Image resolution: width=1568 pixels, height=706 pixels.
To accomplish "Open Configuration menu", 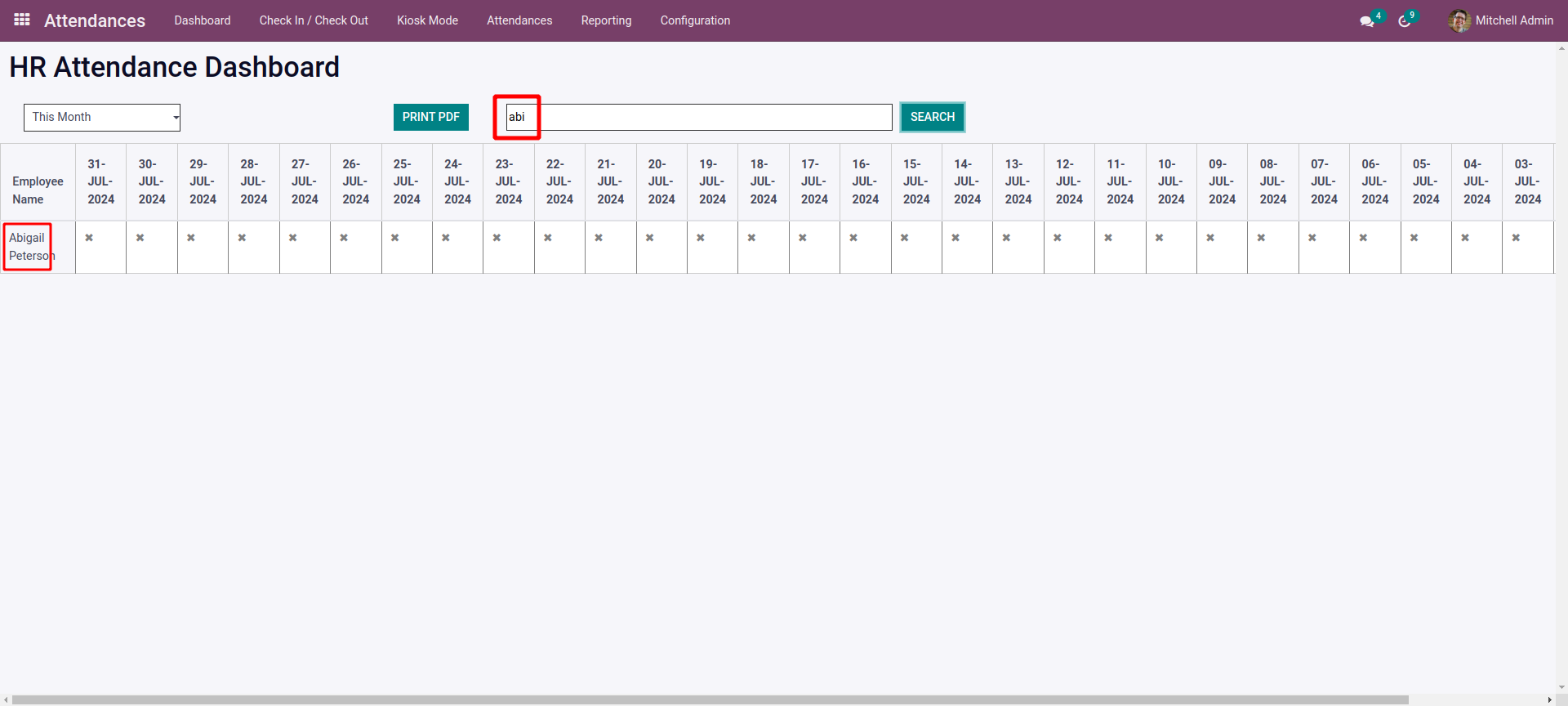I will pyautogui.click(x=695, y=20).
